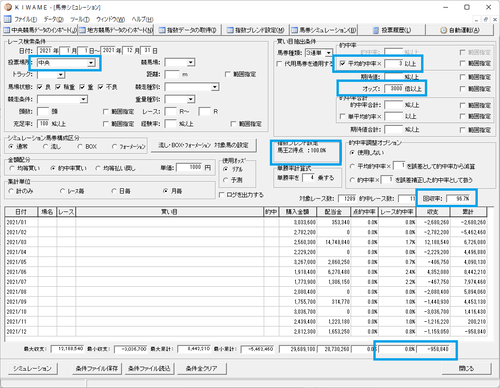
Task: Uncheck the 不良 track condition checkbox
Action: click(x=100, y=87)
